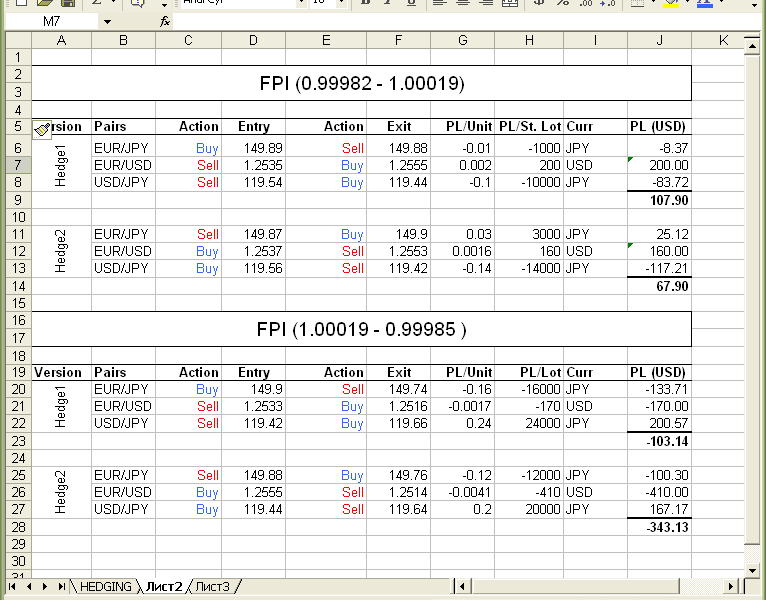
Task: Select the total cell -343.13
Action: 660,527
